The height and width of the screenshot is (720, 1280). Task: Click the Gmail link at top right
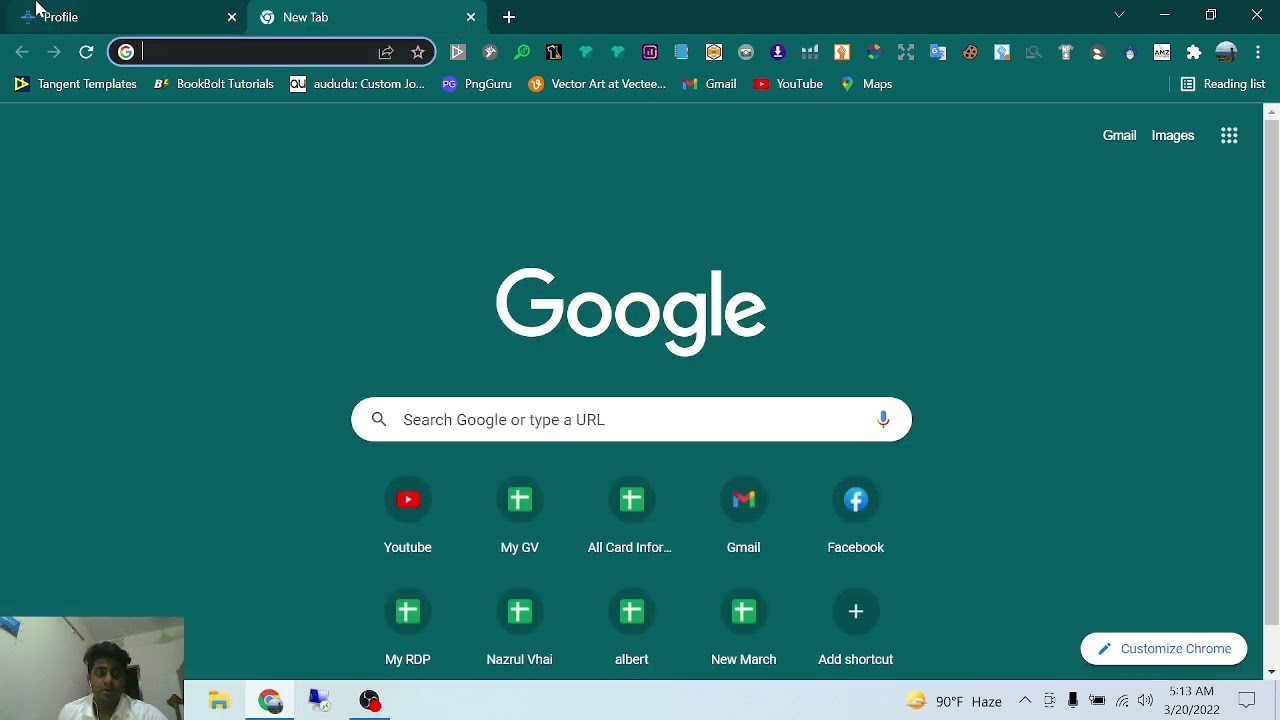point(1119,136)
